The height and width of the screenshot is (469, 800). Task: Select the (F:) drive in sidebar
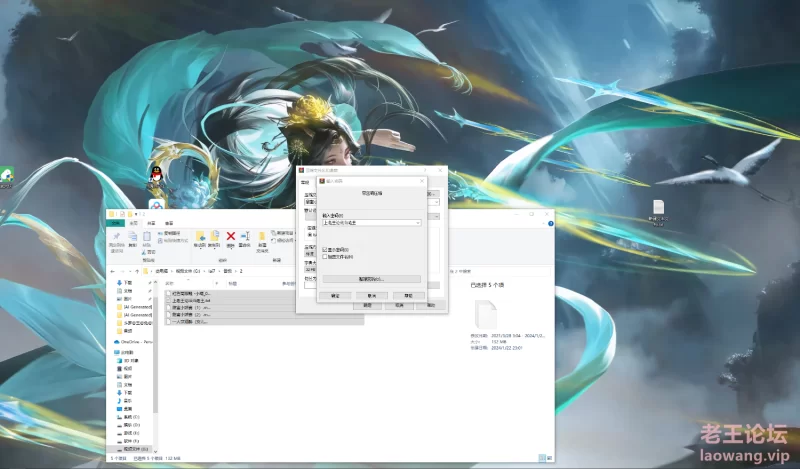pos(129,440)
